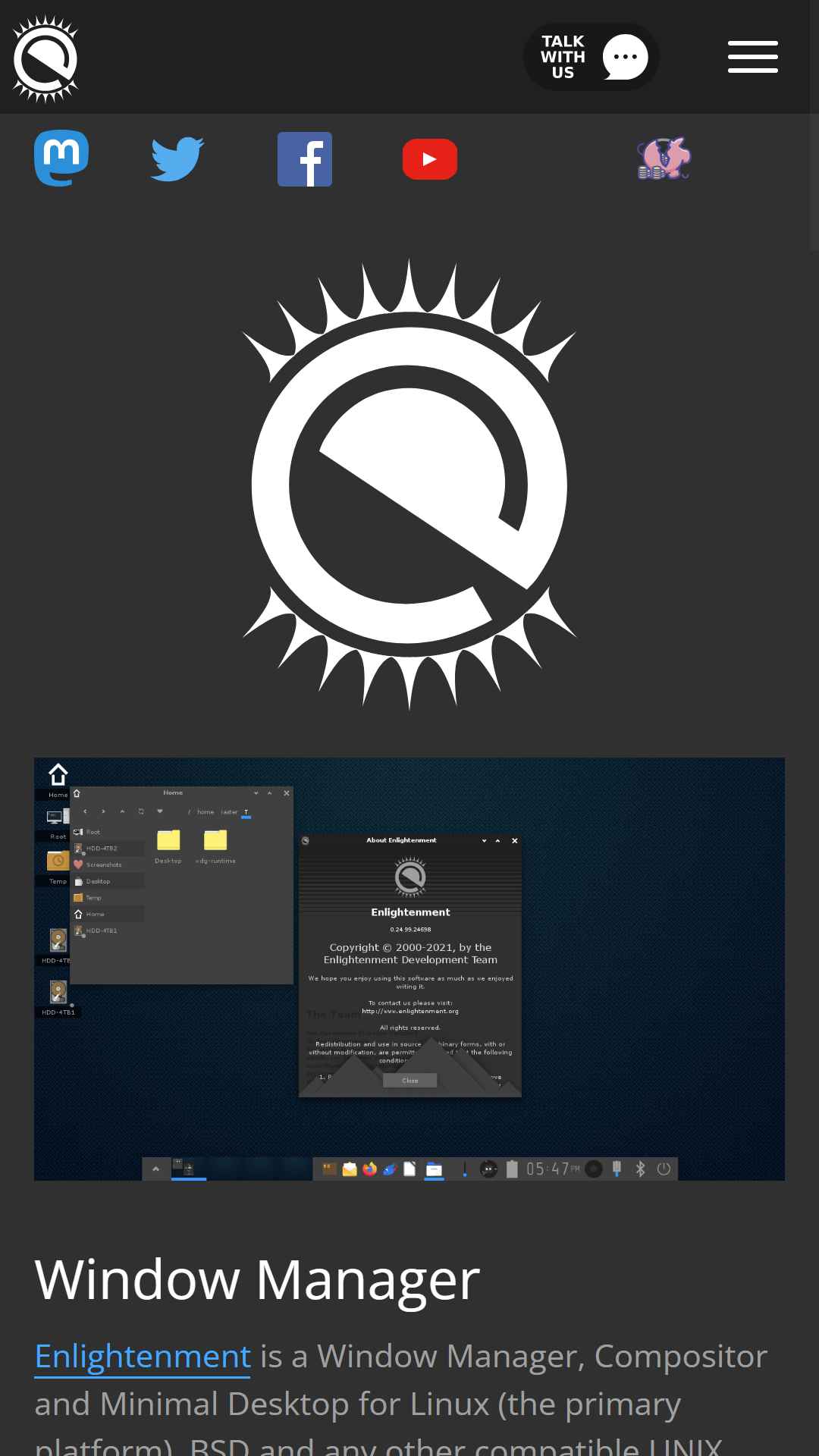Open the Twitter page
Viewport: 819px width, 1456px height.
[x=177, y=159]
